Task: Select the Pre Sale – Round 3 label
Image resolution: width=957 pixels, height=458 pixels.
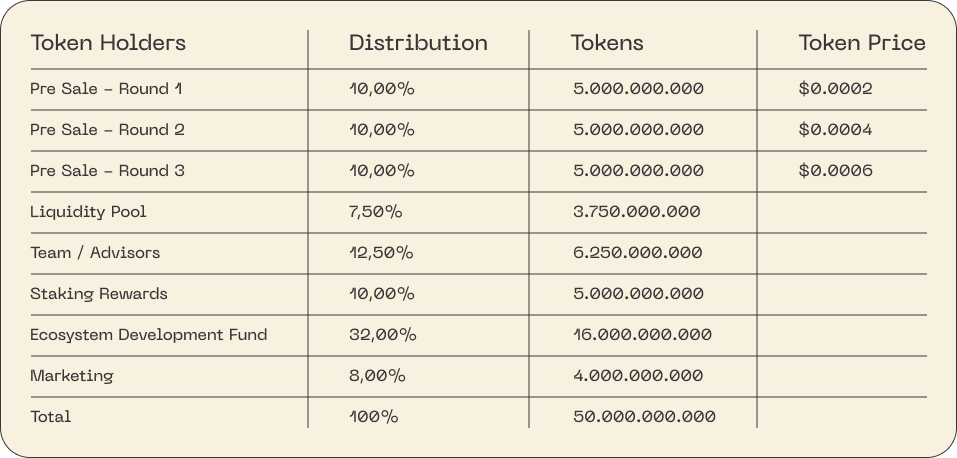Action: (x=107, y=171)
